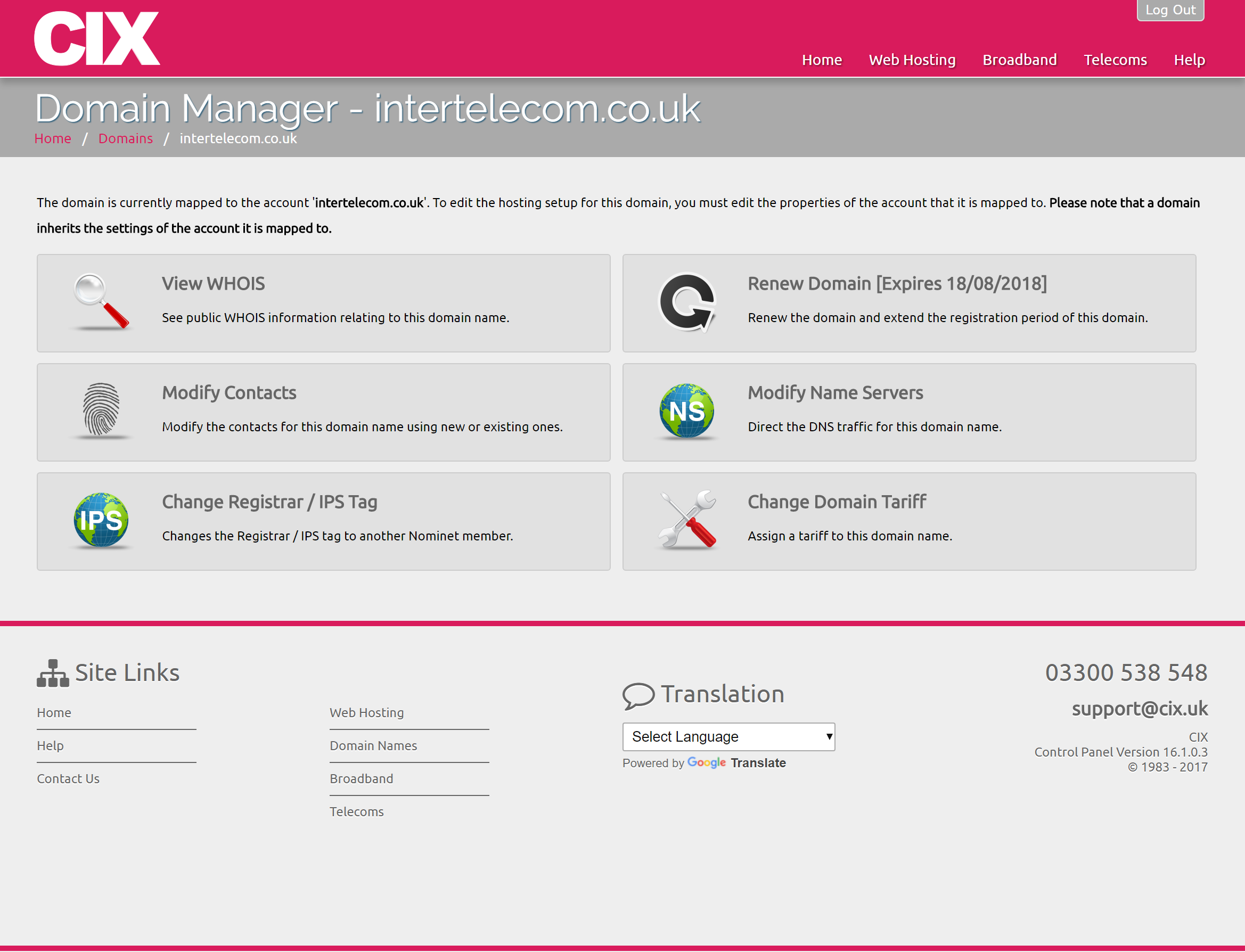Open Renew Domain [Expires 18/08/2018]

897,283
